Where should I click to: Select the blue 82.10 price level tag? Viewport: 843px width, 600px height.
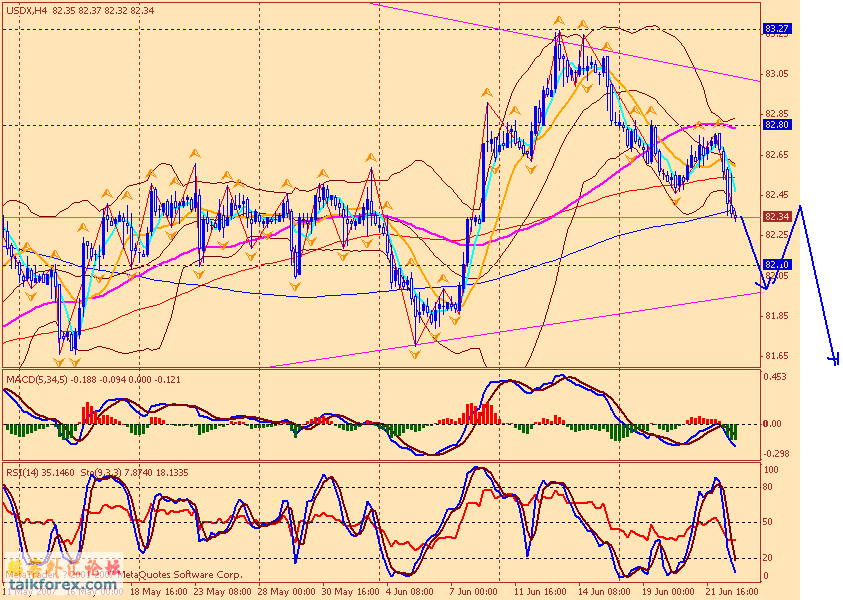(x=777, y=265)
